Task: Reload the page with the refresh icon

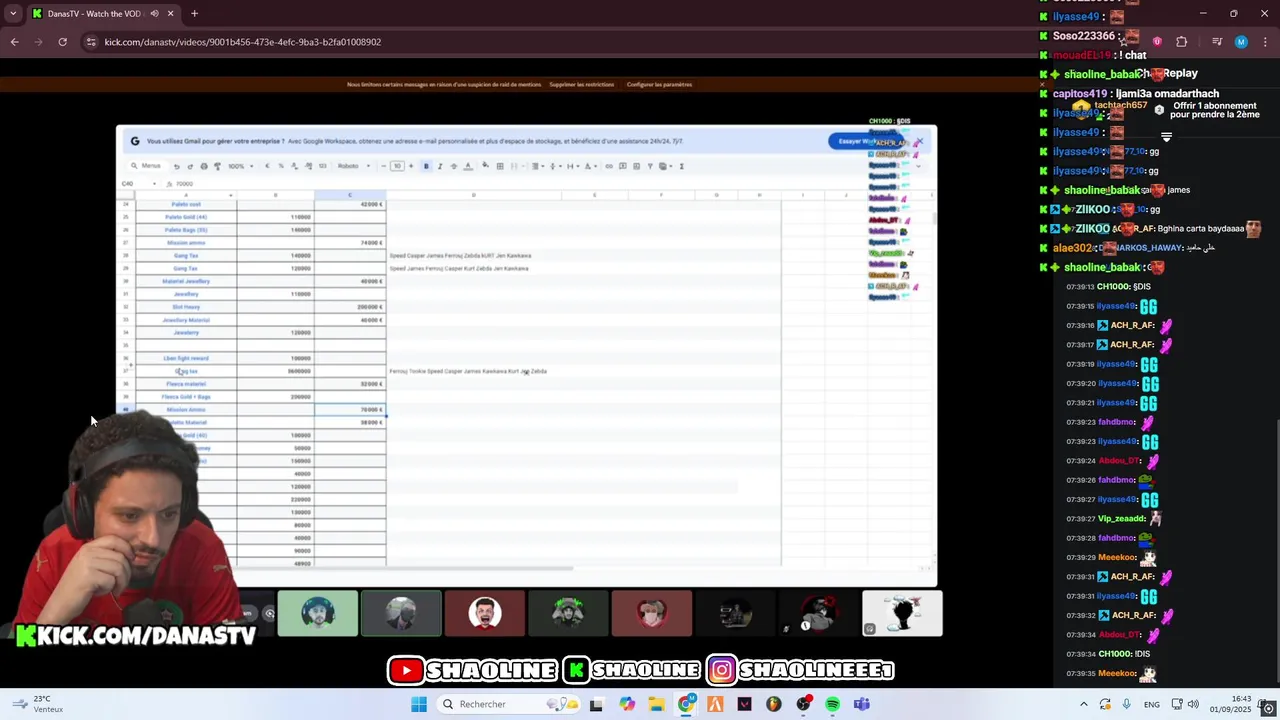Action: [x=62, y=42]
